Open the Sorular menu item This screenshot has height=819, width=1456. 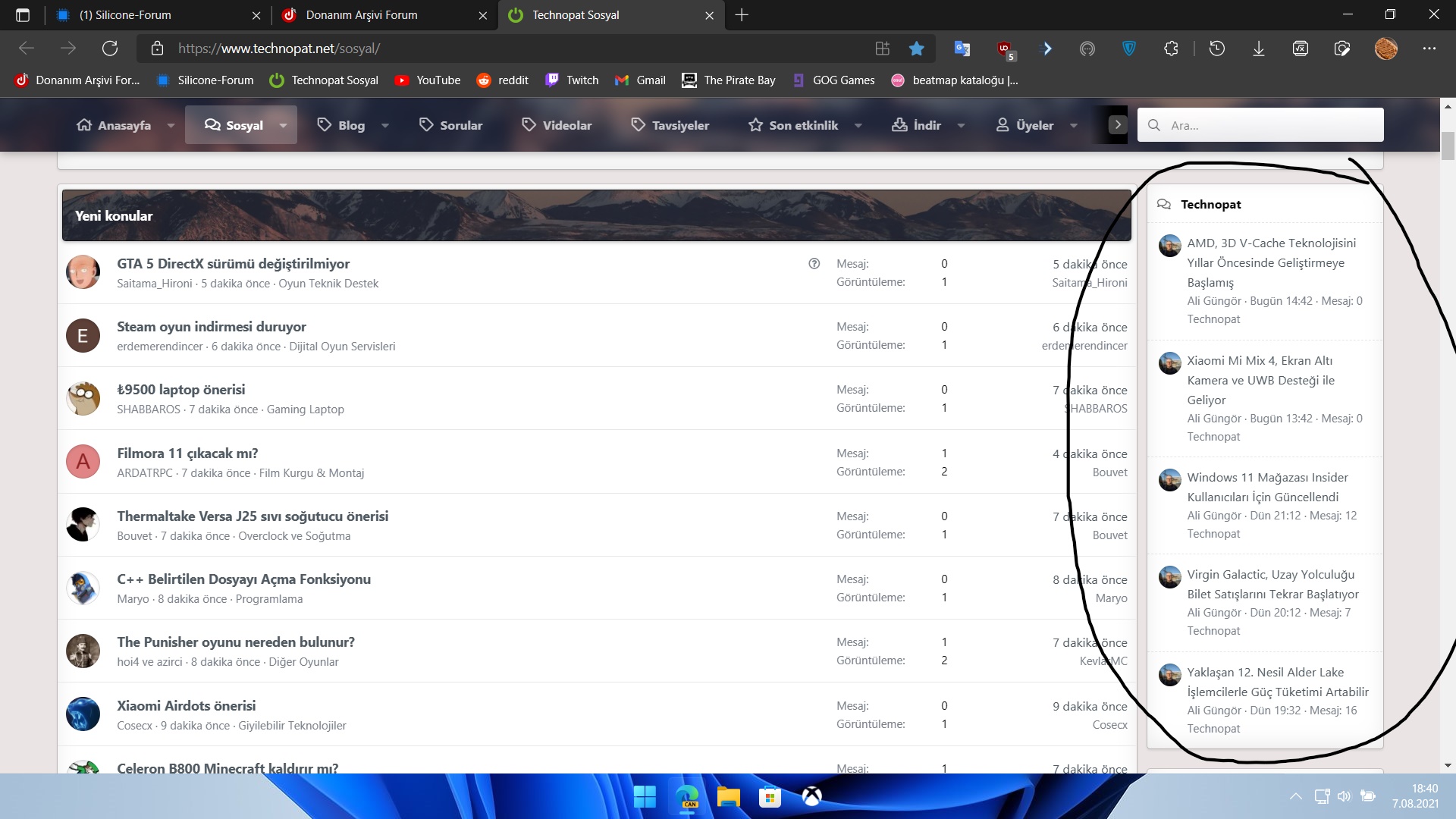click(450, 126)
